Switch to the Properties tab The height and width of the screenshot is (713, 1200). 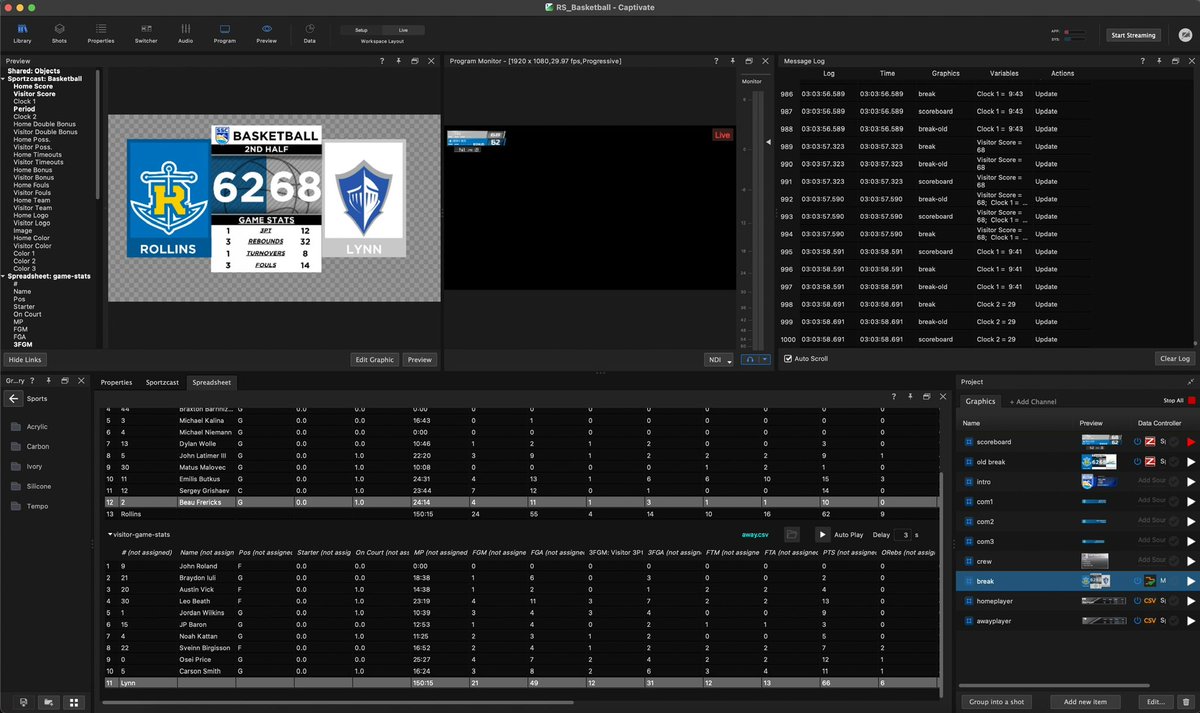pyautogui.click(x=116, y=382)
